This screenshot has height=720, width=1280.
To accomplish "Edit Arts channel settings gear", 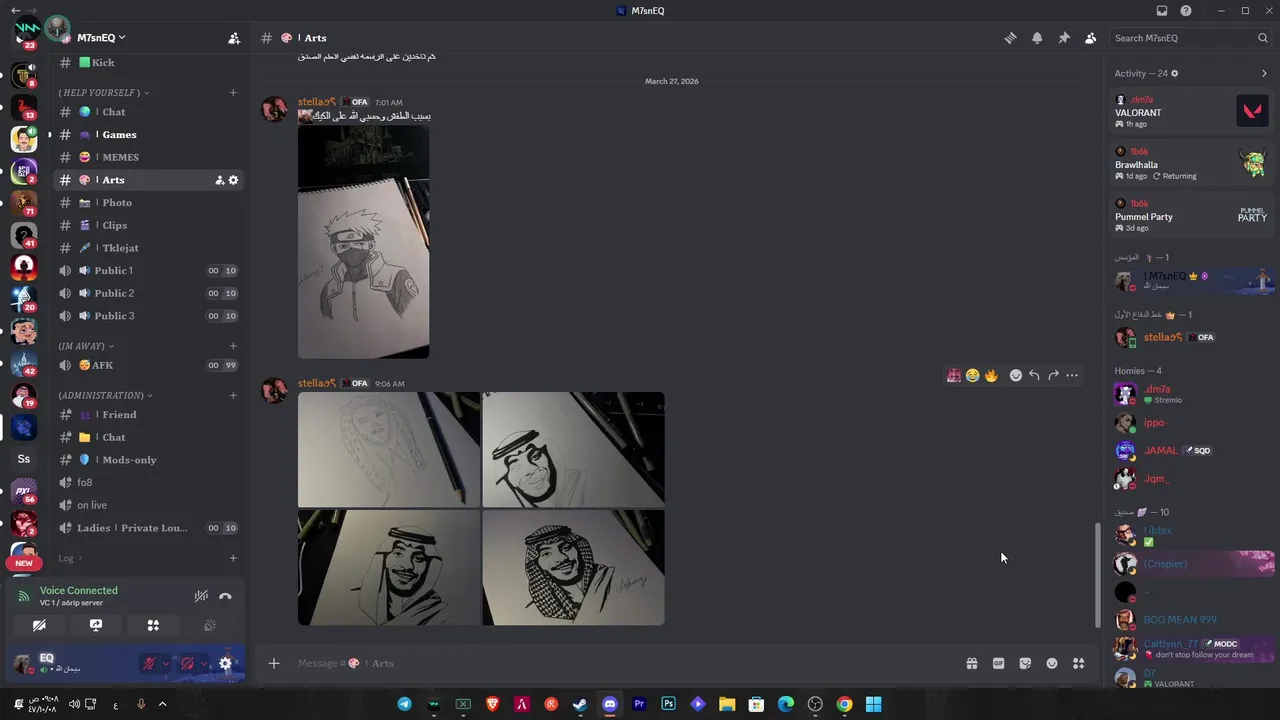I will (233, 180).
